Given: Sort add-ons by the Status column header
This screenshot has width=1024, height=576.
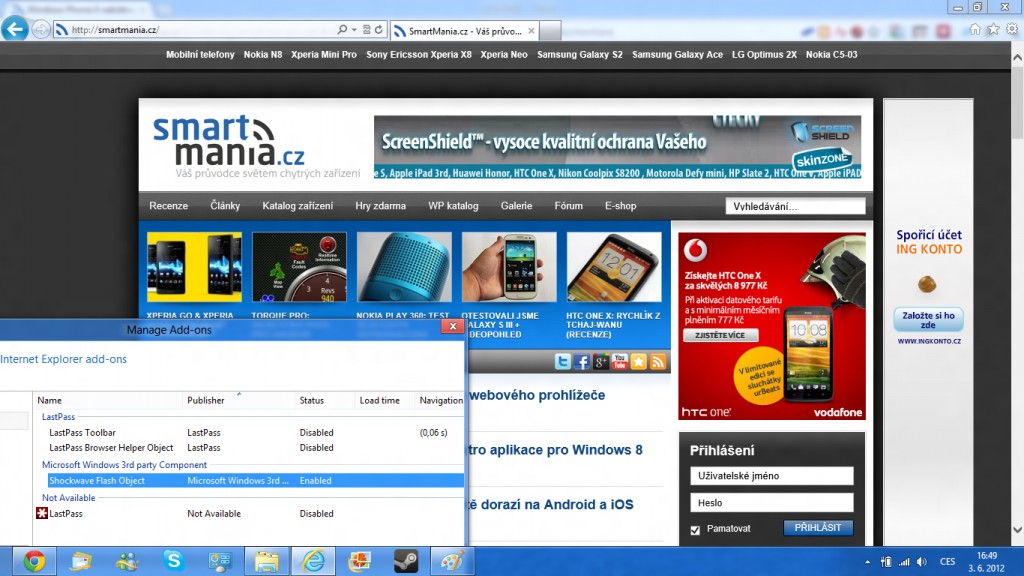Looking at the screenshot, I should pyautogui.click(x=325, y=400).
